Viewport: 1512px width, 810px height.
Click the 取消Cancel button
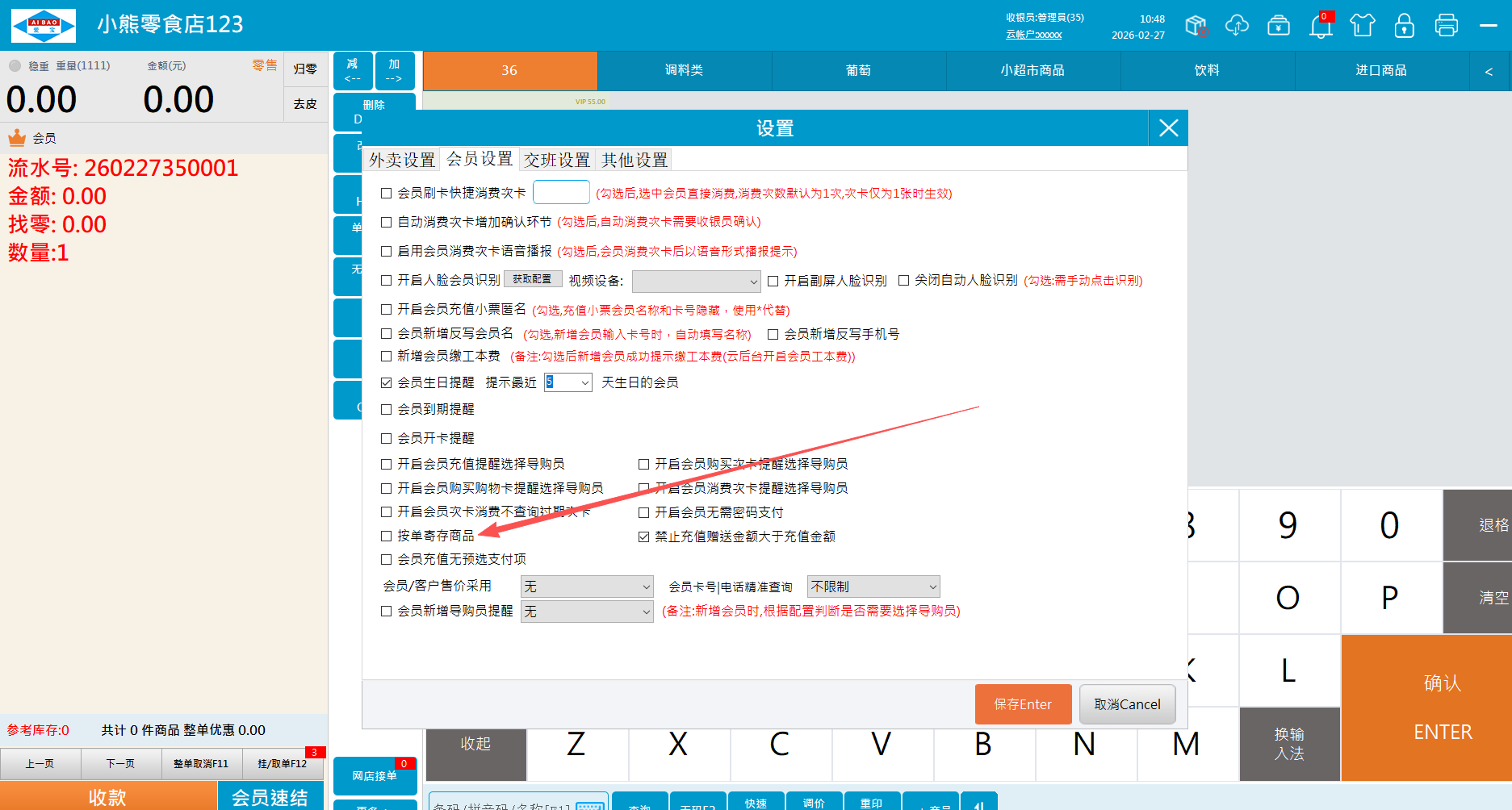click(1127, 704)
